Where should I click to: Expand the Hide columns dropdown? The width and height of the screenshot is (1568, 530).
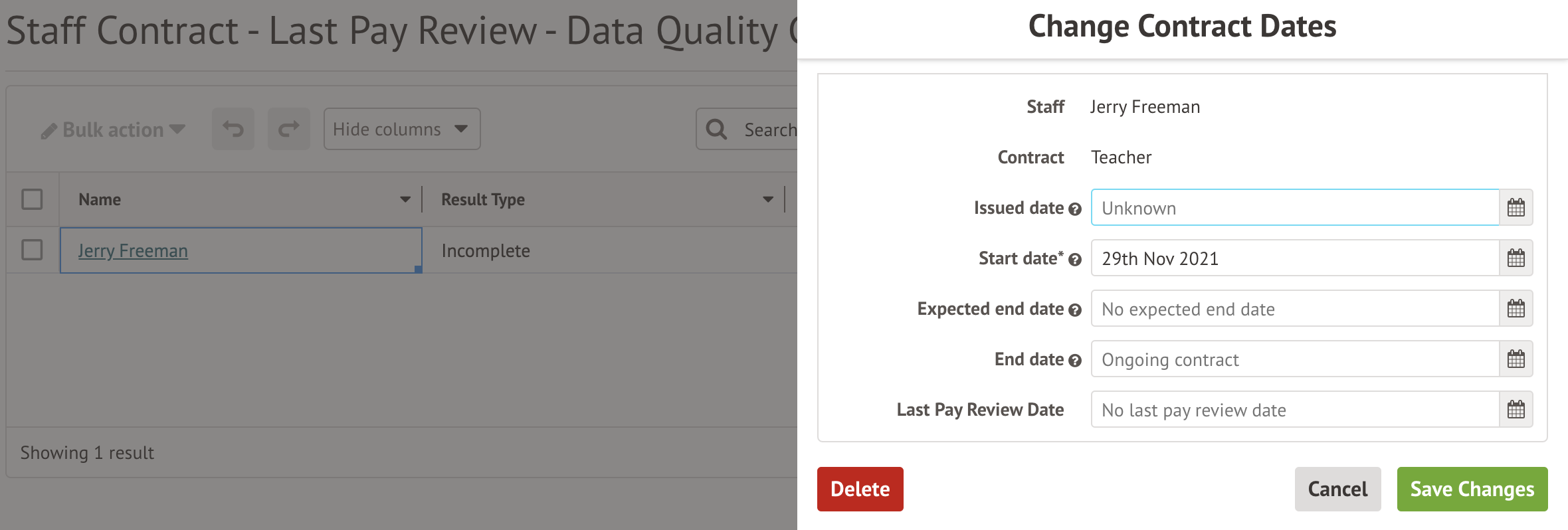(x=401, y=129)
